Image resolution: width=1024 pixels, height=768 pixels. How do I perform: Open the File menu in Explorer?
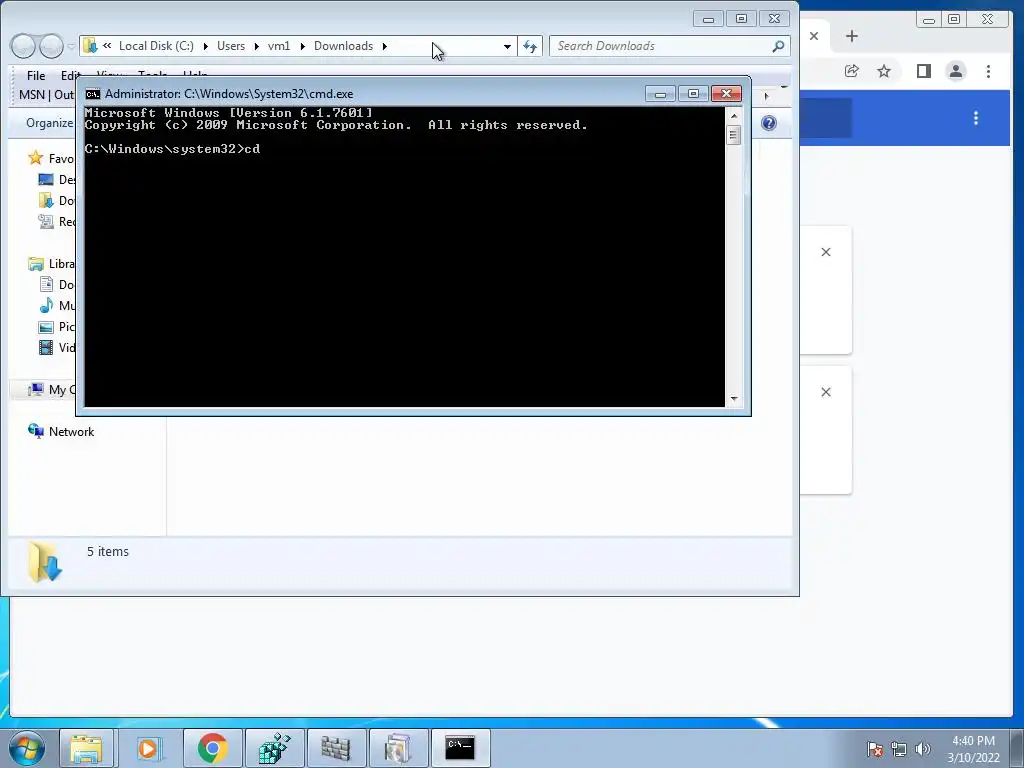tap(36, 76)
